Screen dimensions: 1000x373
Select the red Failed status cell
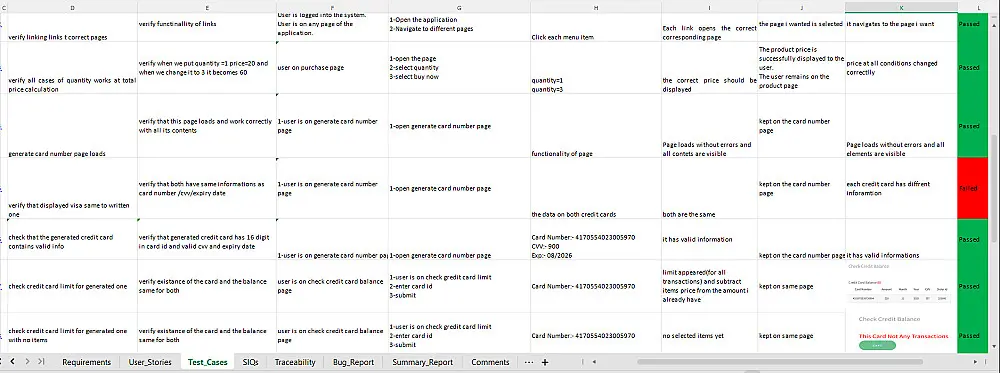(x=974, y=189)
